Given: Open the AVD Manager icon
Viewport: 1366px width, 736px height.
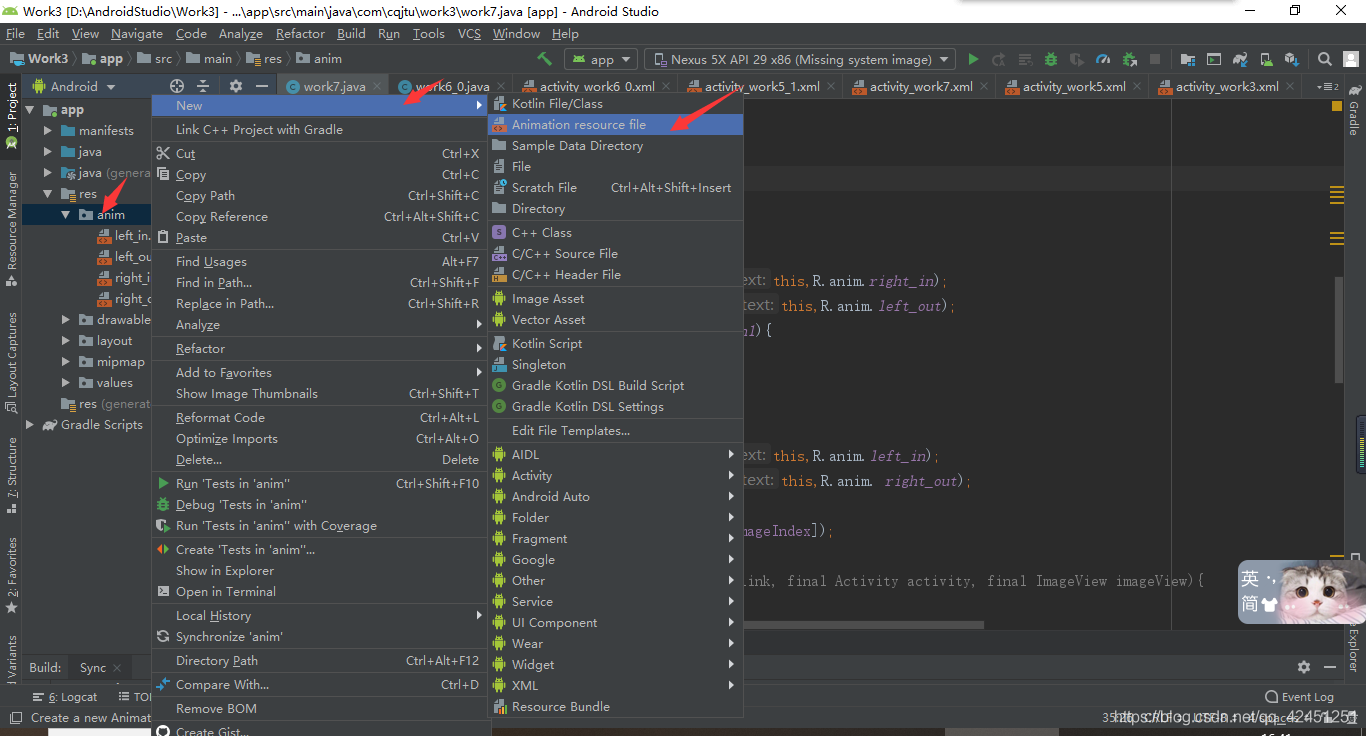Looking at the screenshot, I should coord(1265,59).
